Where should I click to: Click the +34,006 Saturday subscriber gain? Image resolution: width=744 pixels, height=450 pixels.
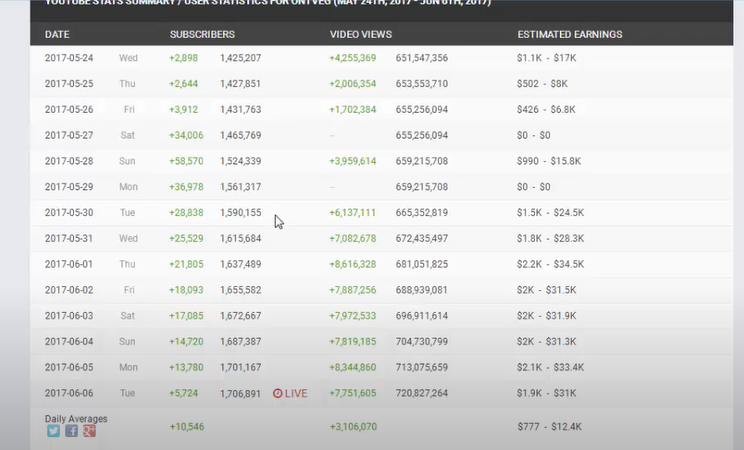point(186,135)
